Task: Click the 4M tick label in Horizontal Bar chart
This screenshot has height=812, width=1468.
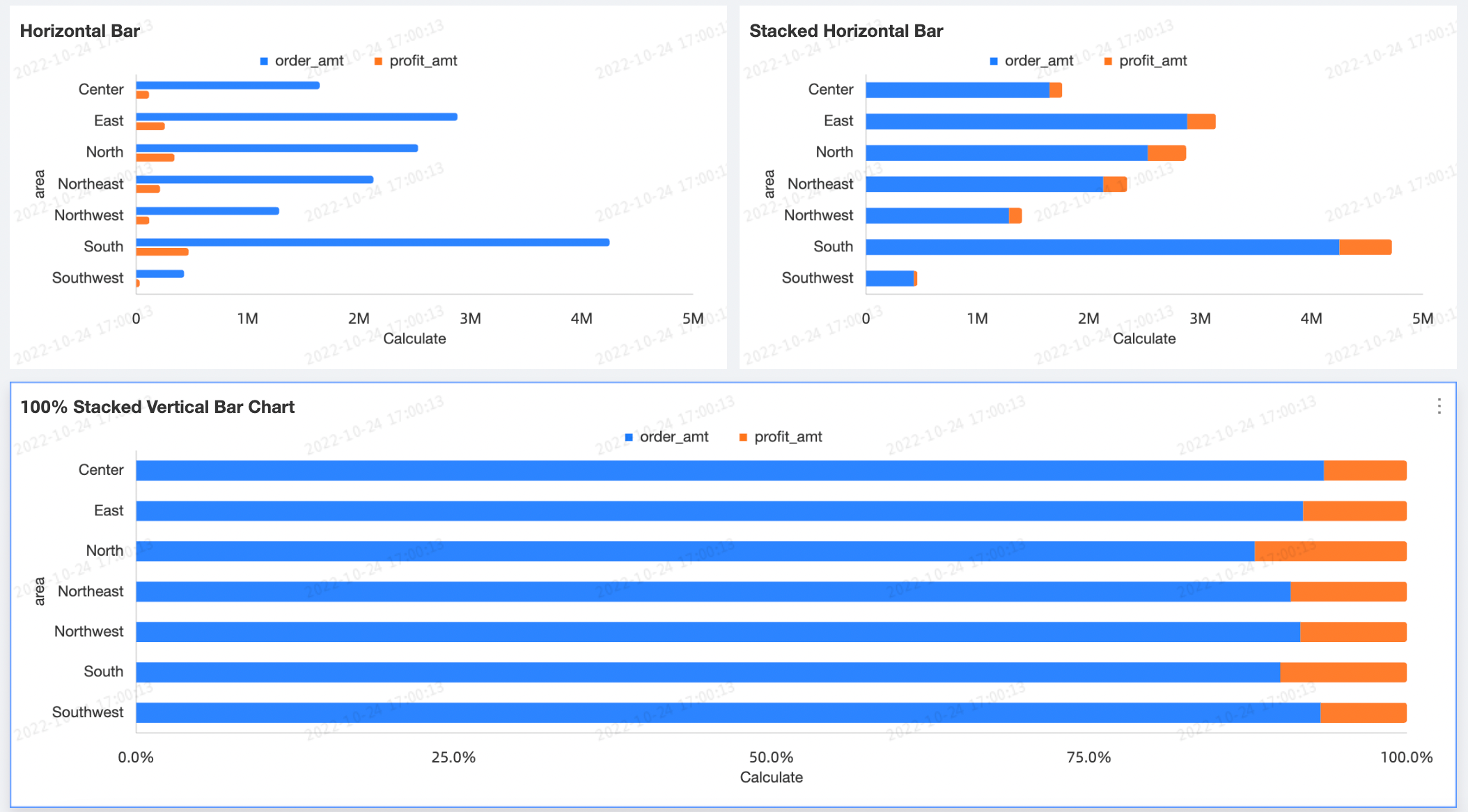Action: (581, 319)
